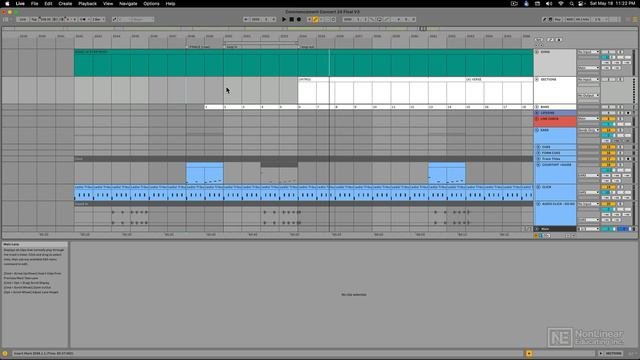Adjust LIVE CODES track volume slider
640x360 pixels.
(x=608, y=124)
